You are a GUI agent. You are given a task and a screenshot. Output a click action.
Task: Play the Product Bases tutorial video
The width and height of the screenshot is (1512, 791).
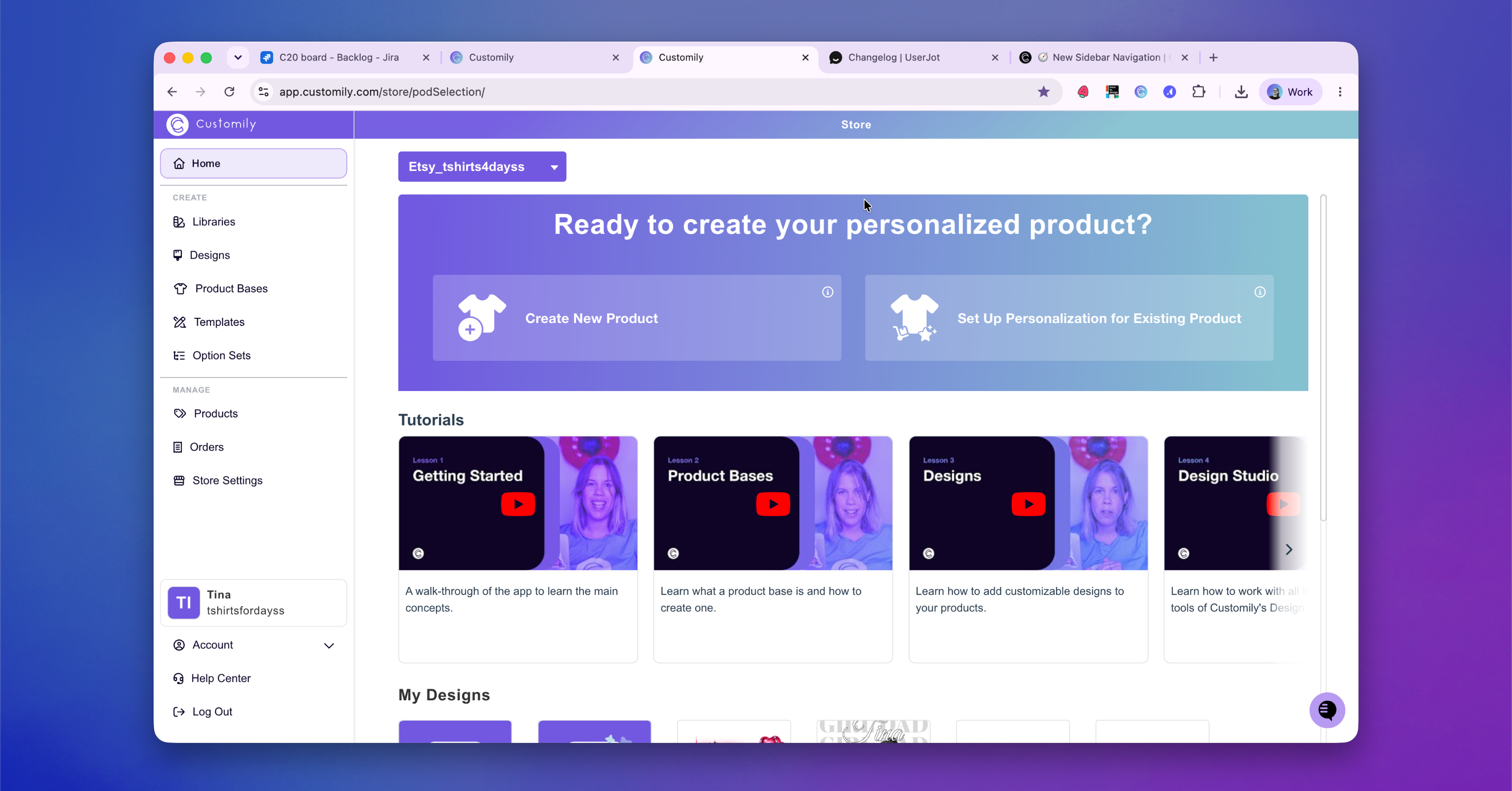[x=773, y=503]
